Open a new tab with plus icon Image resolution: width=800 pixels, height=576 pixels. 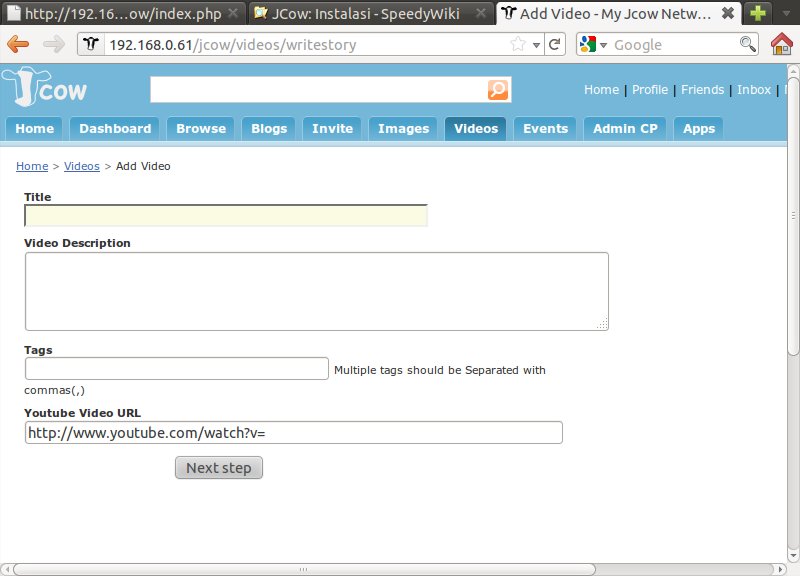point(760,13)
